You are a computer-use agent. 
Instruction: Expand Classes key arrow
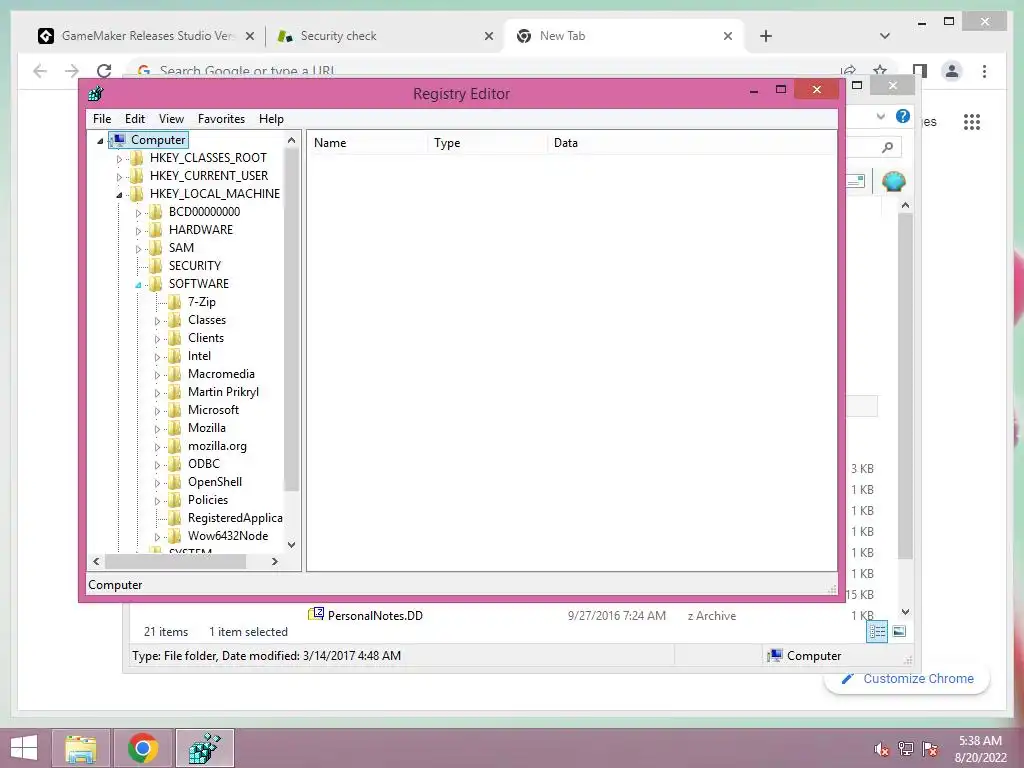(157, 321)
